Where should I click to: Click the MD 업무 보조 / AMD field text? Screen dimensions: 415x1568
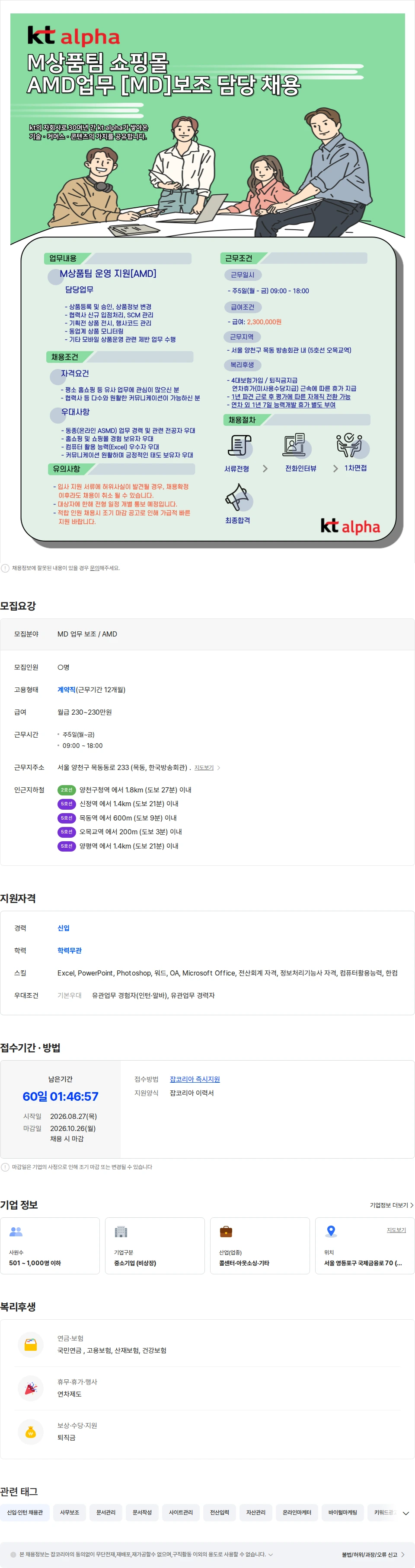point(87,634)
